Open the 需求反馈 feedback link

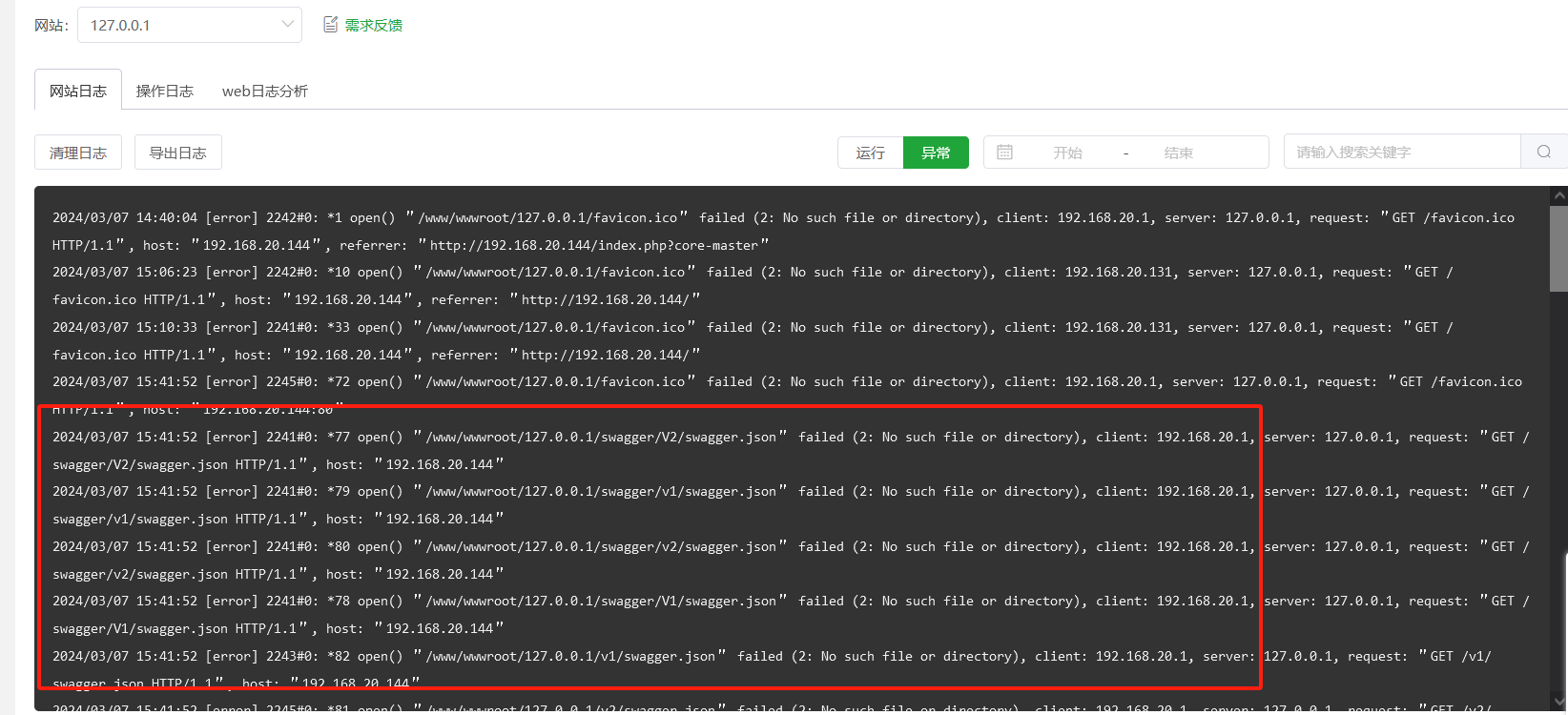(x=373, y=25)
